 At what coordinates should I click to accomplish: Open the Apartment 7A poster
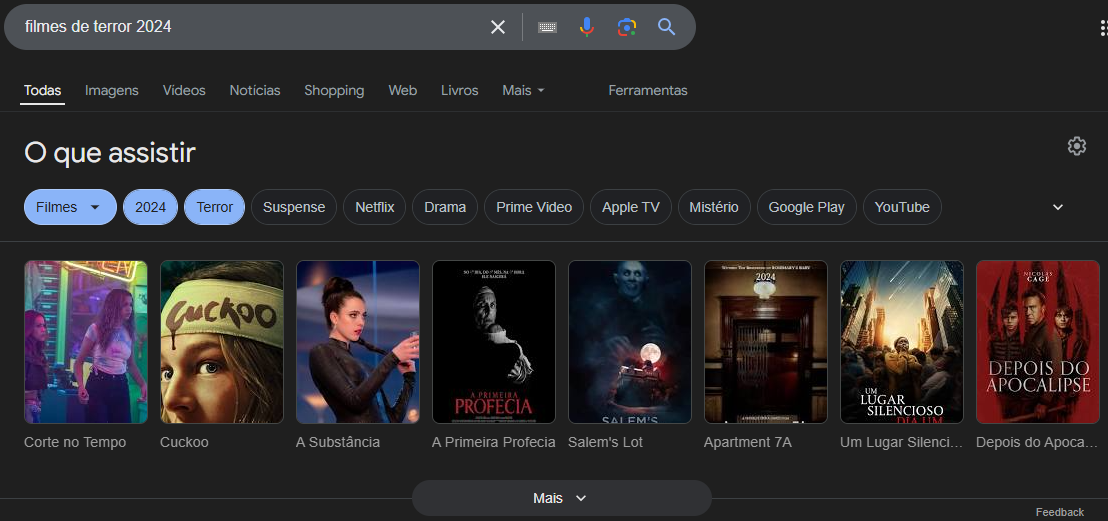pyautogui.click(x=765, y=342)
